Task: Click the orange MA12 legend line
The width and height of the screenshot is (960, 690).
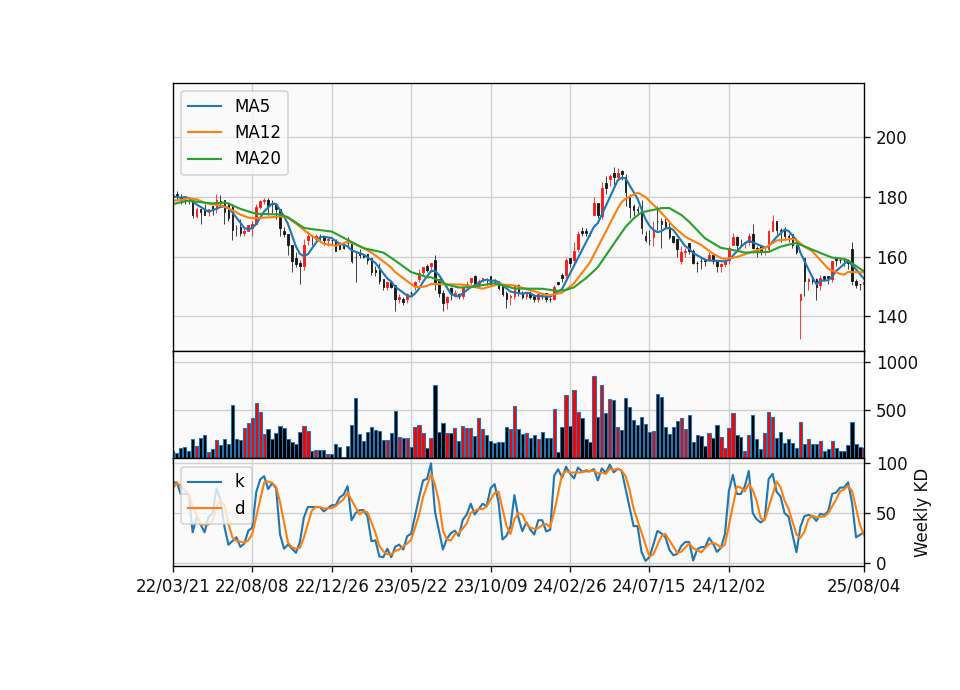Action: pyautogui.click(x=204, y=132)
